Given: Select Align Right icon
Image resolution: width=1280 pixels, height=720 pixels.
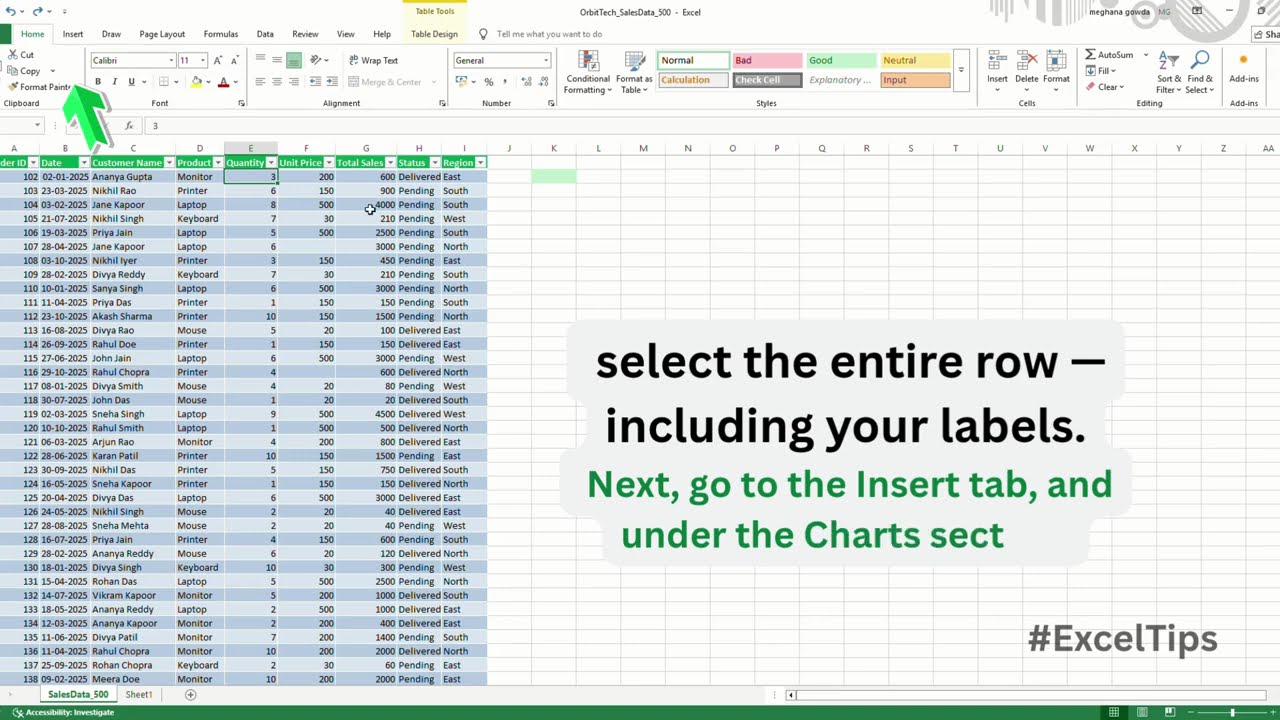Looking at the screenshot, I should pos(293,82).
